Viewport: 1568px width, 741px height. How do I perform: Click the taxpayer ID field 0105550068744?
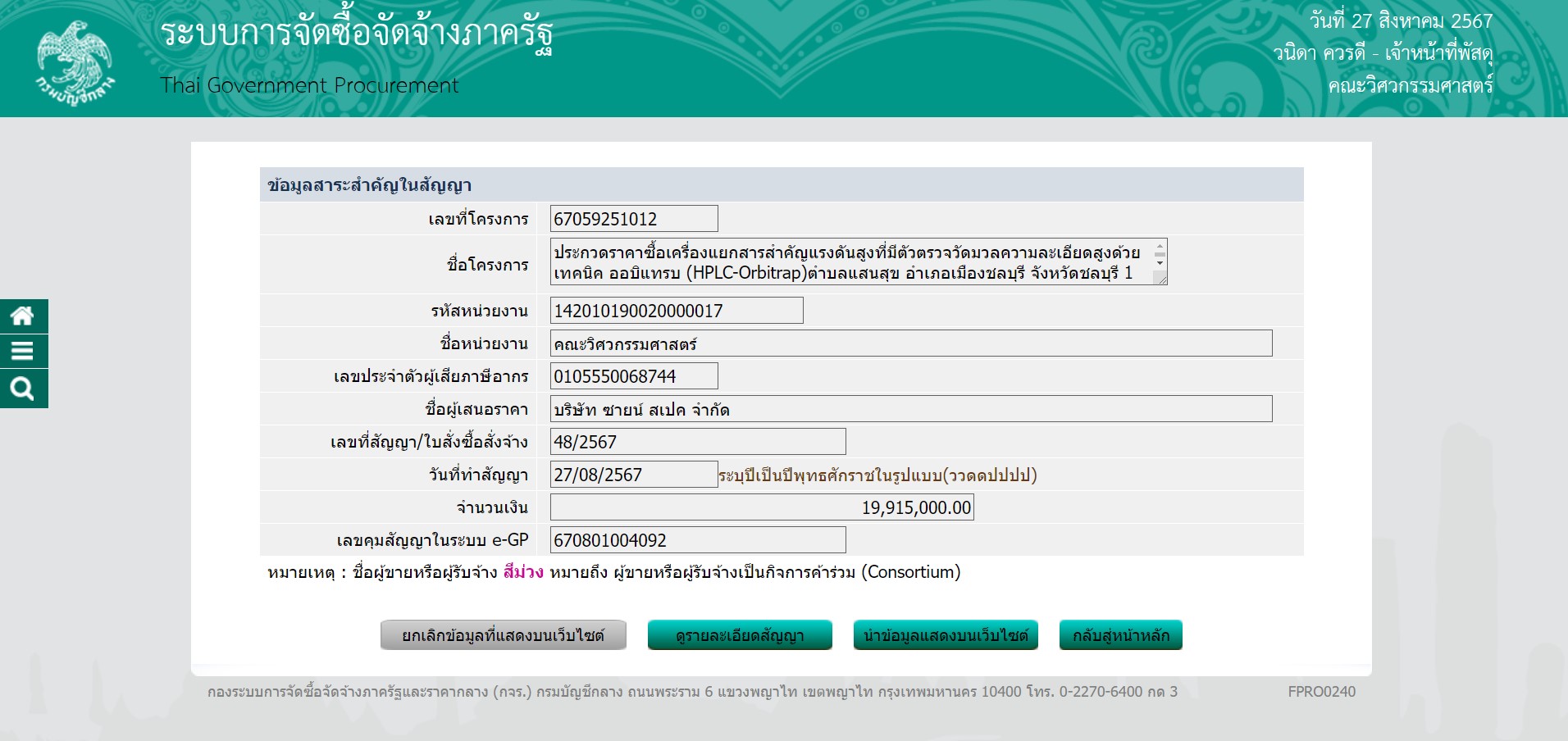click(633, 376)
